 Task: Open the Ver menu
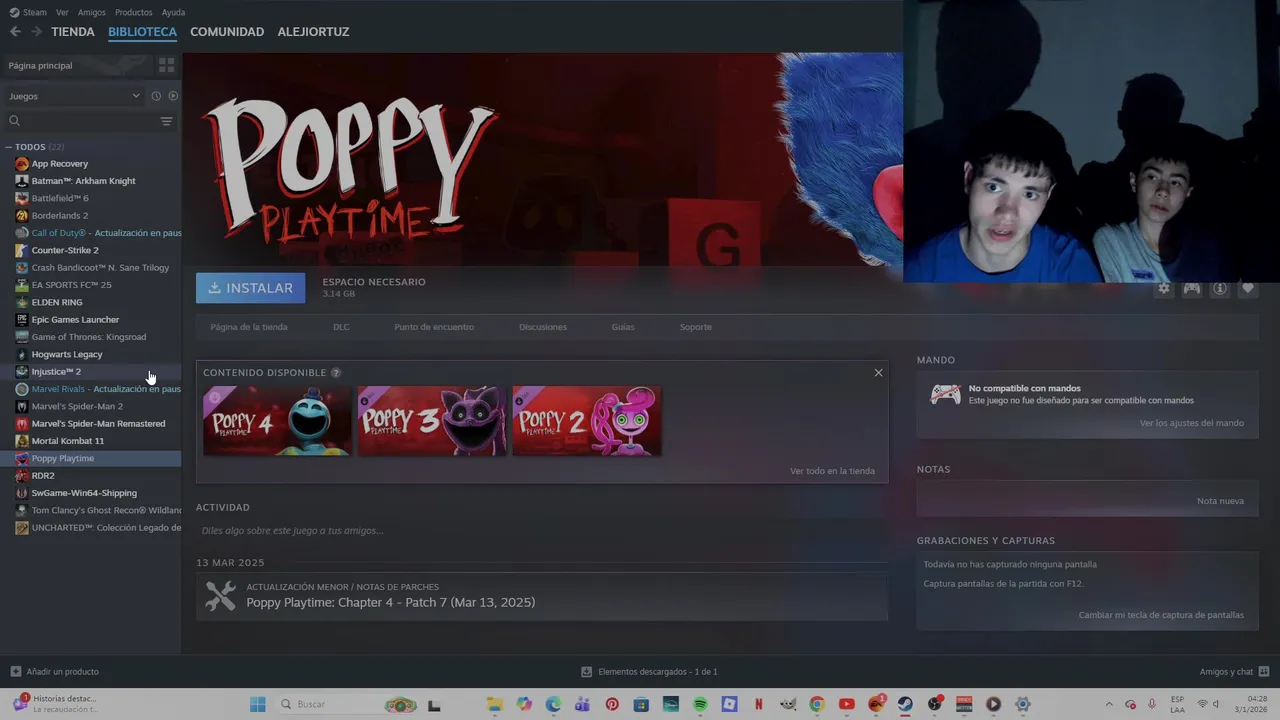(x=62, y=12)
